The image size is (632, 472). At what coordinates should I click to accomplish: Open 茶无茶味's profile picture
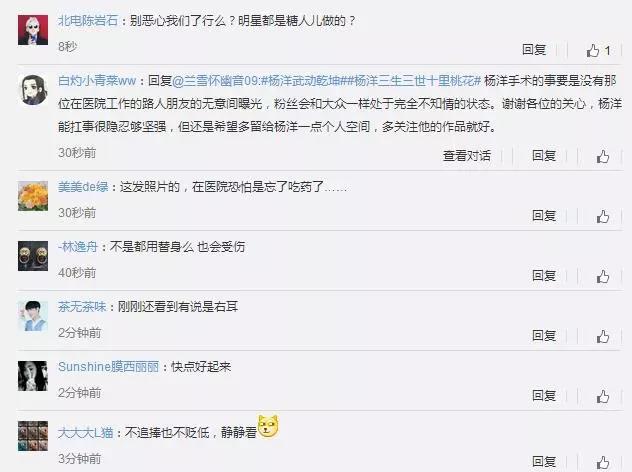(33, 316)
